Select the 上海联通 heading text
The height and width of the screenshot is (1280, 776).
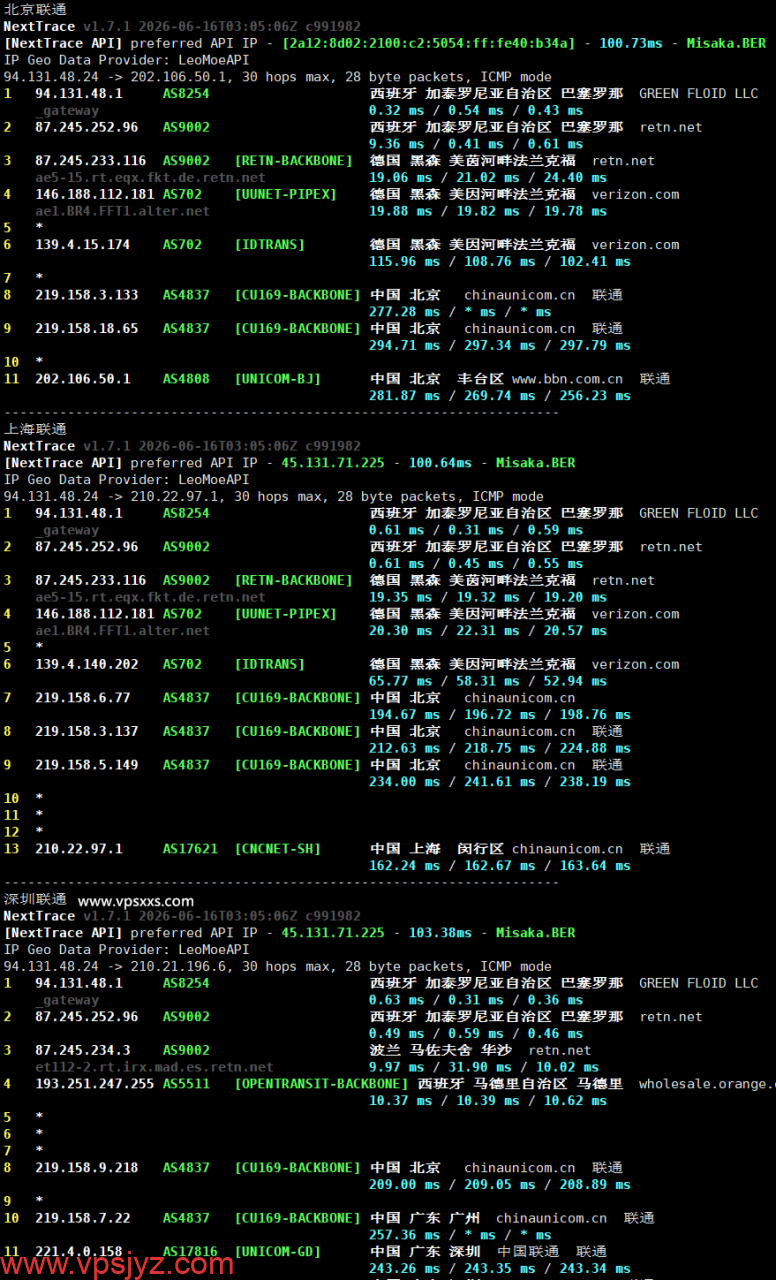35,429
